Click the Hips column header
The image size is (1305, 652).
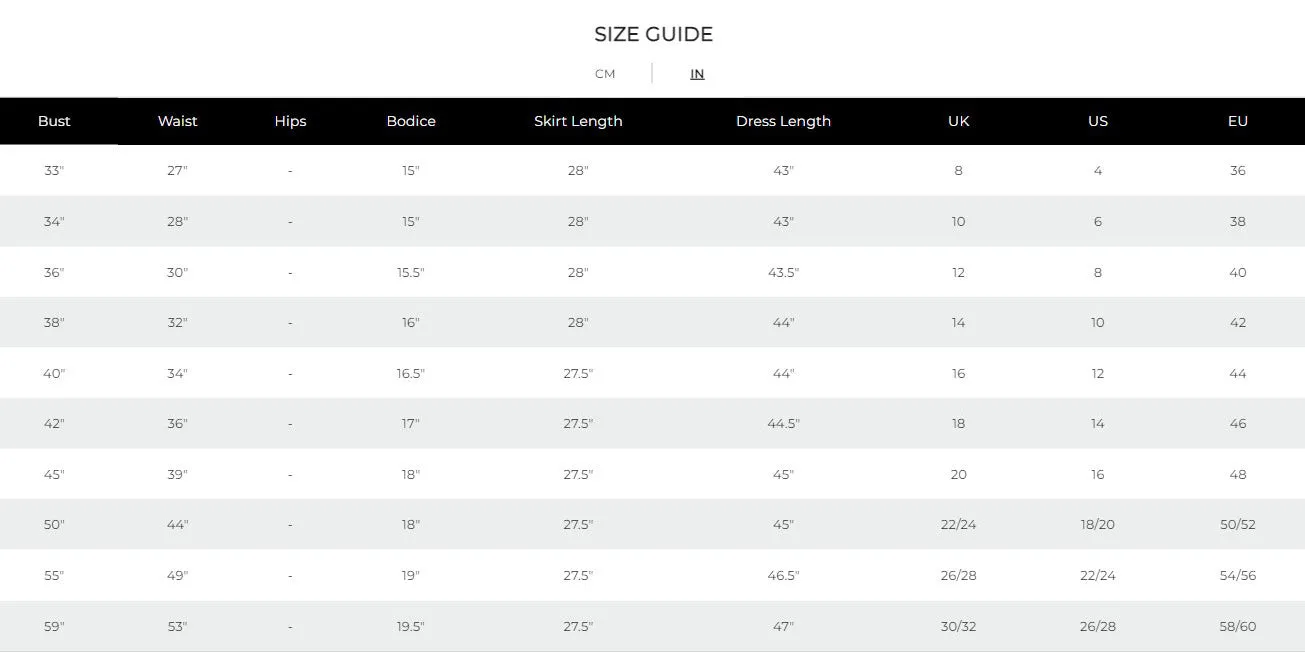coord(290,121)
